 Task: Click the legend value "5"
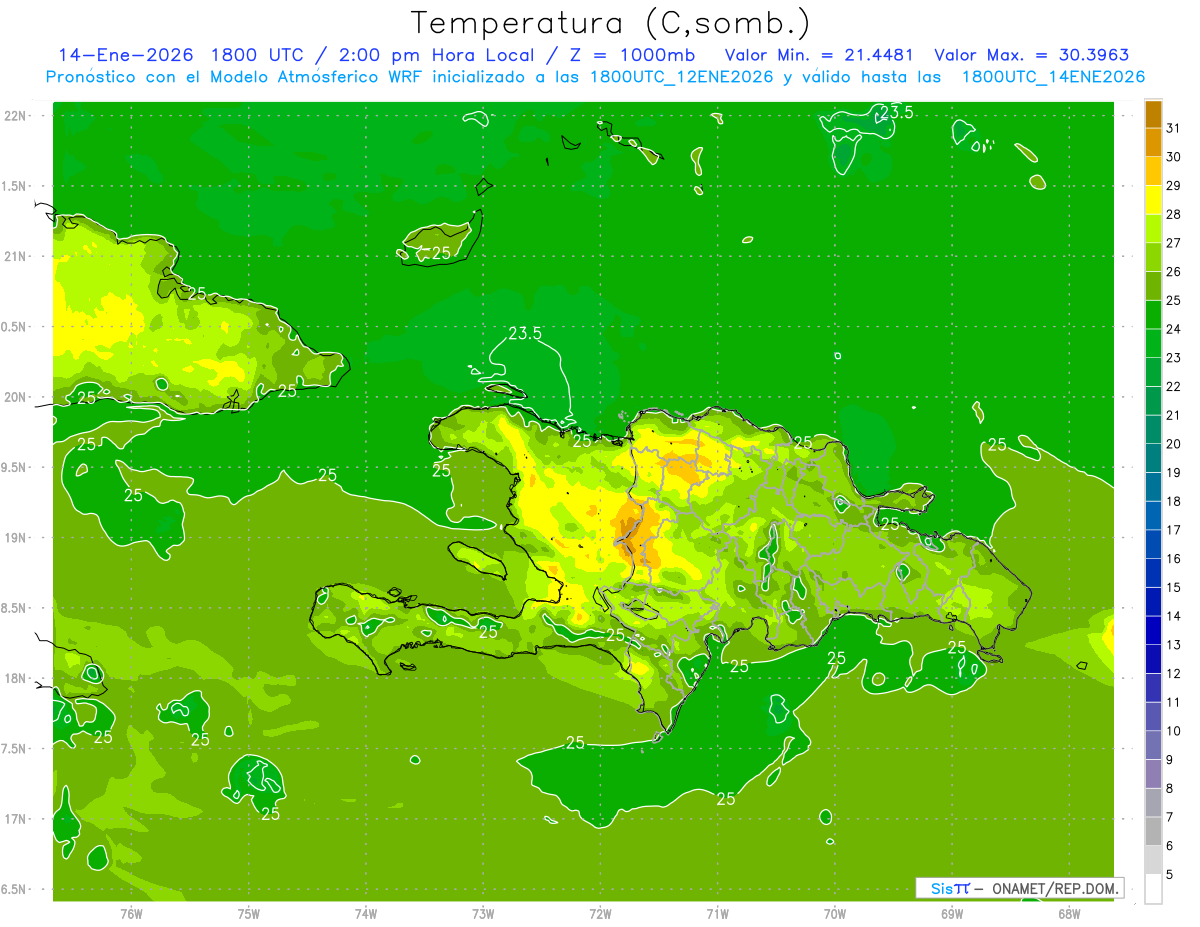(x=1171, y=875)
